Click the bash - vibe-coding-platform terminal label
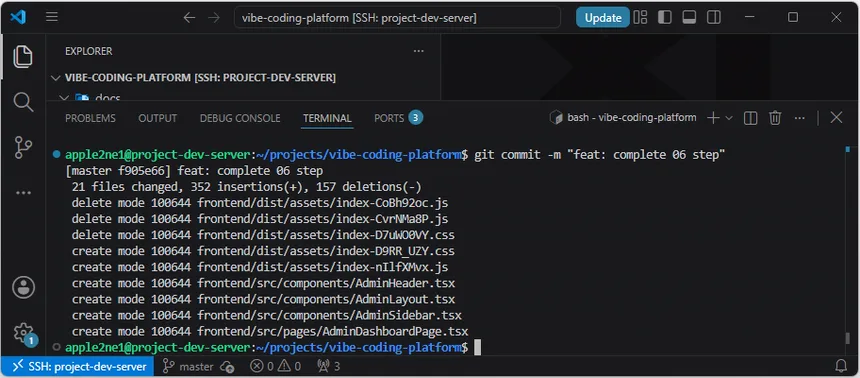Viewport: 860px width, 378px height. click(623, 117)
